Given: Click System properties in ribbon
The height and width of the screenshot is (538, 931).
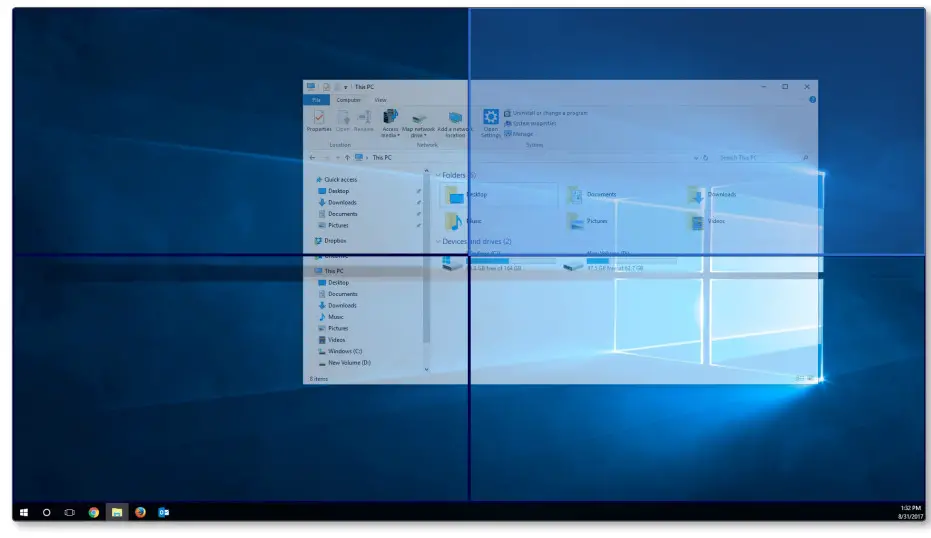Looking at the screenshot, I should [530, 124].
